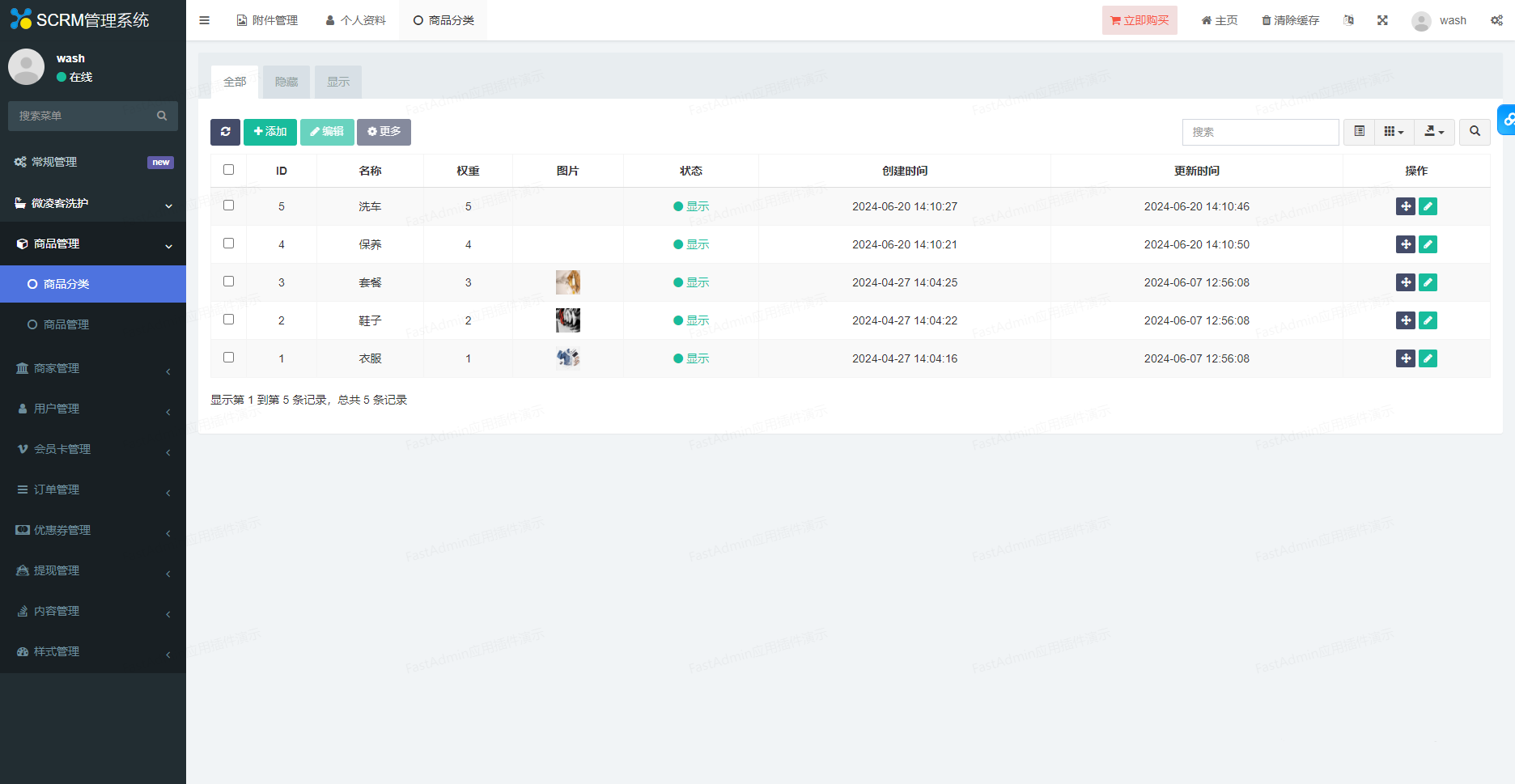Toggle the sidebar hamburger menu icon
1515x784 pixels.
[x=204, y=20]
